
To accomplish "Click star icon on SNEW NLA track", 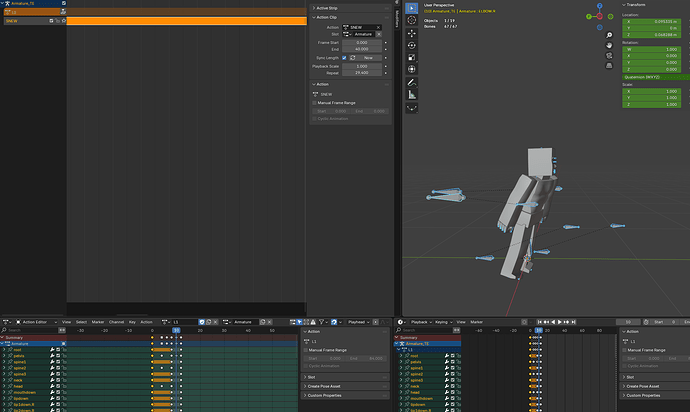I will pos(64,21).
